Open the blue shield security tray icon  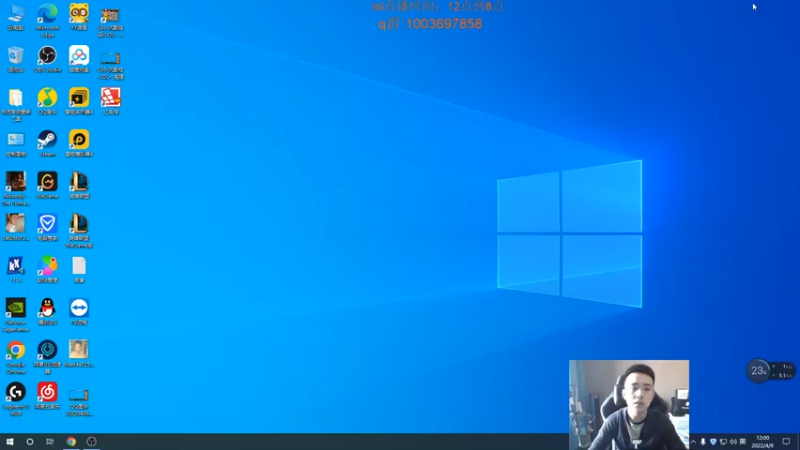[713, 442]
